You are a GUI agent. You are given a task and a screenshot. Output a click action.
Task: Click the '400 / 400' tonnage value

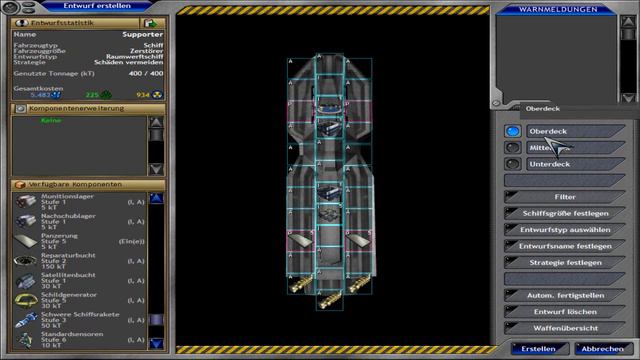tap(146, 73)
